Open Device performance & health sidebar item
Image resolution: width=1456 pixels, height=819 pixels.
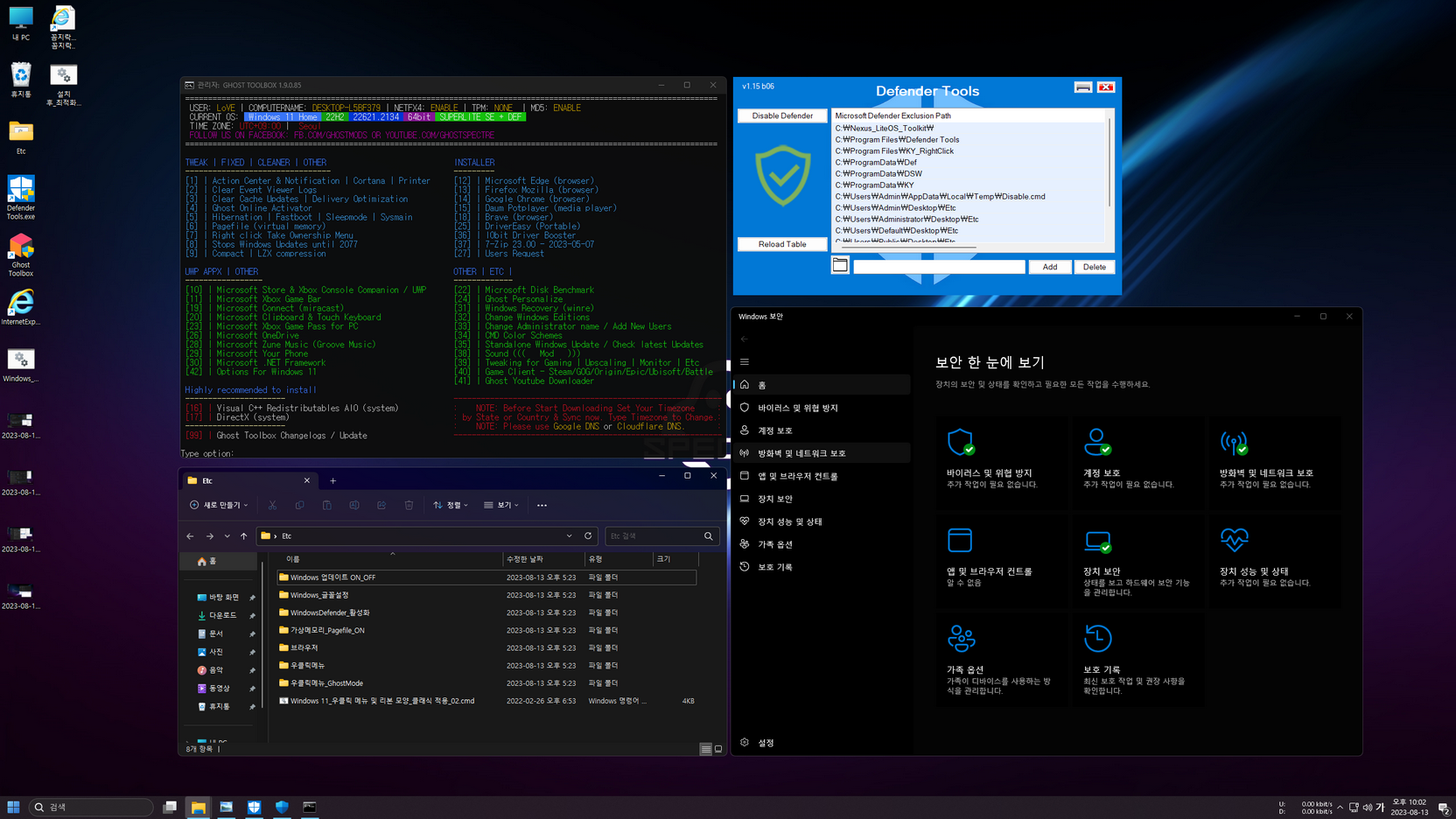(x=822, y=521)
